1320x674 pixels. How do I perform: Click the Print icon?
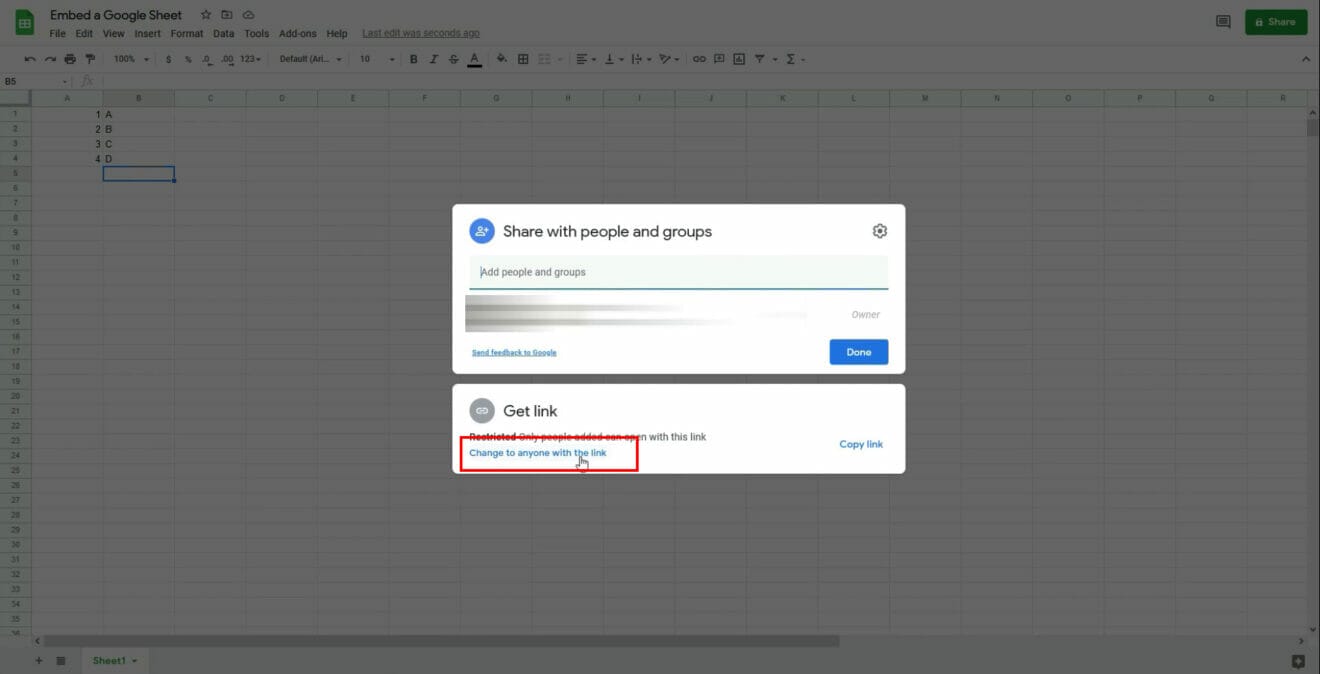pyautogui.click(x=69, y=58)
